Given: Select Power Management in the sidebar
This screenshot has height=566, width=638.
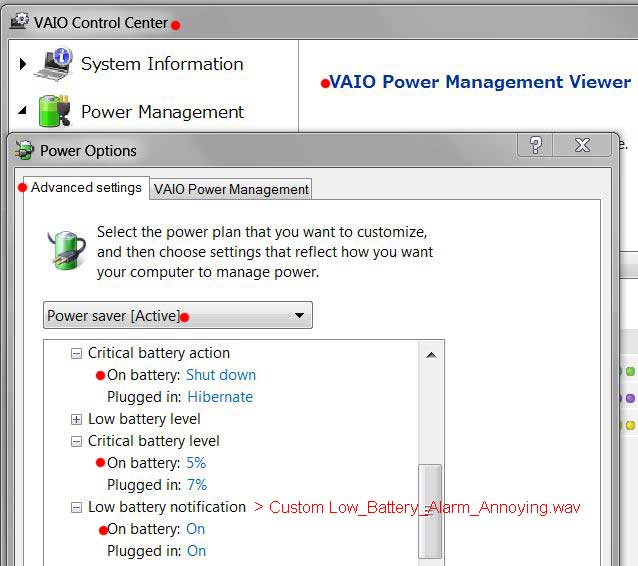Looking at the screenshot, I should 162,112.
